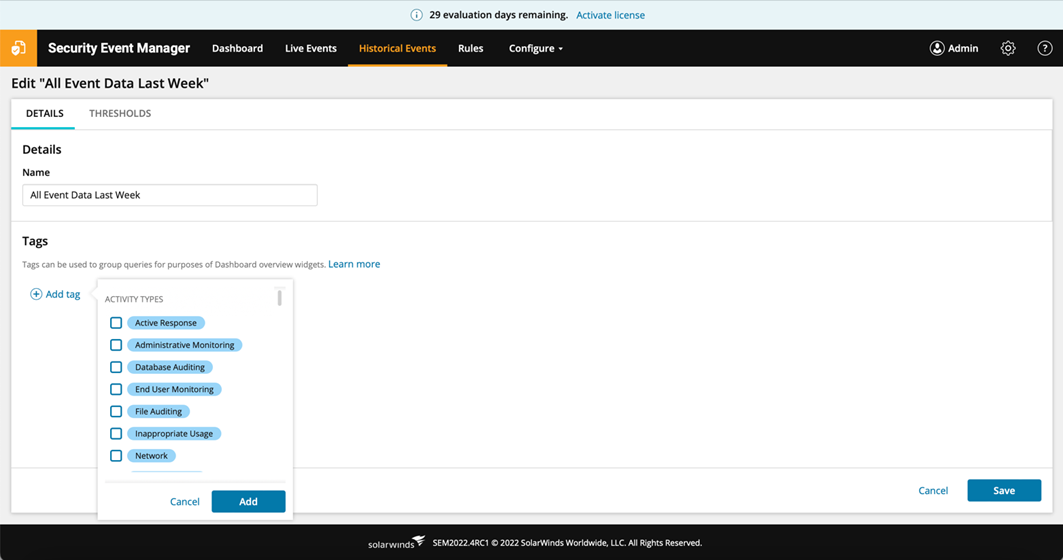Screen dimensions: 1063x560
Task: Click the Security Event Manager title
Action: point(119,48)
